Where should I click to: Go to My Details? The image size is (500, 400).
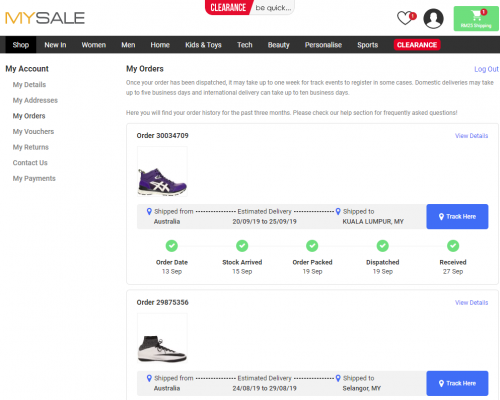[x=29, y=85]
